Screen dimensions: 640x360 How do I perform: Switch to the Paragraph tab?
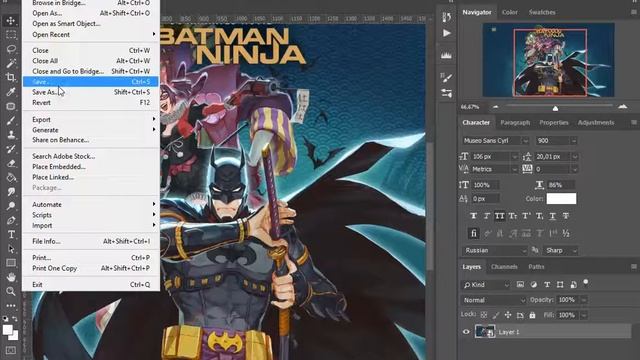click(515, 122)
